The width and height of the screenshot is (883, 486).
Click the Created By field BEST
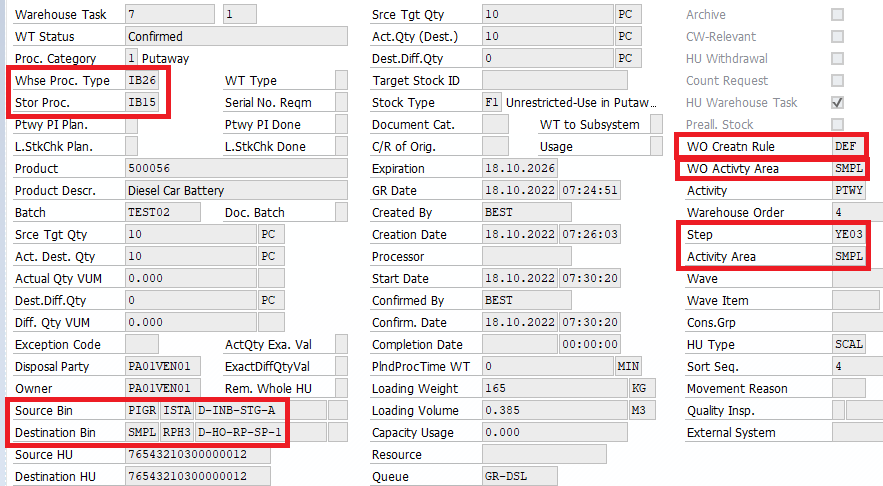(527, 212)
